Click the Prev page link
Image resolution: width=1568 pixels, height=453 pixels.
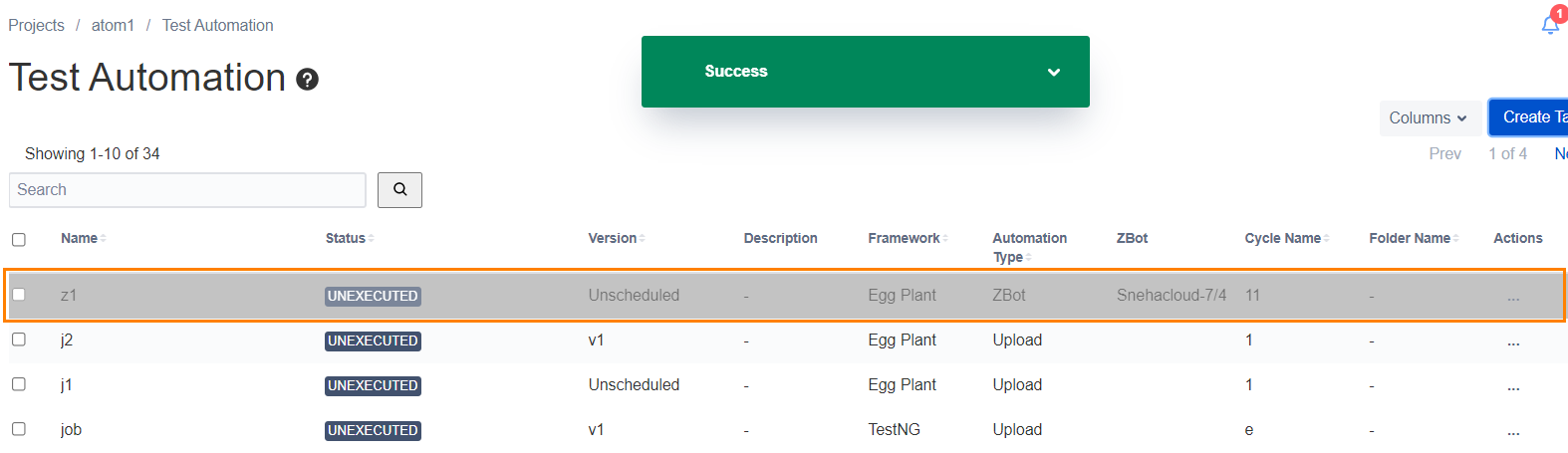[x=1444, y=154]
